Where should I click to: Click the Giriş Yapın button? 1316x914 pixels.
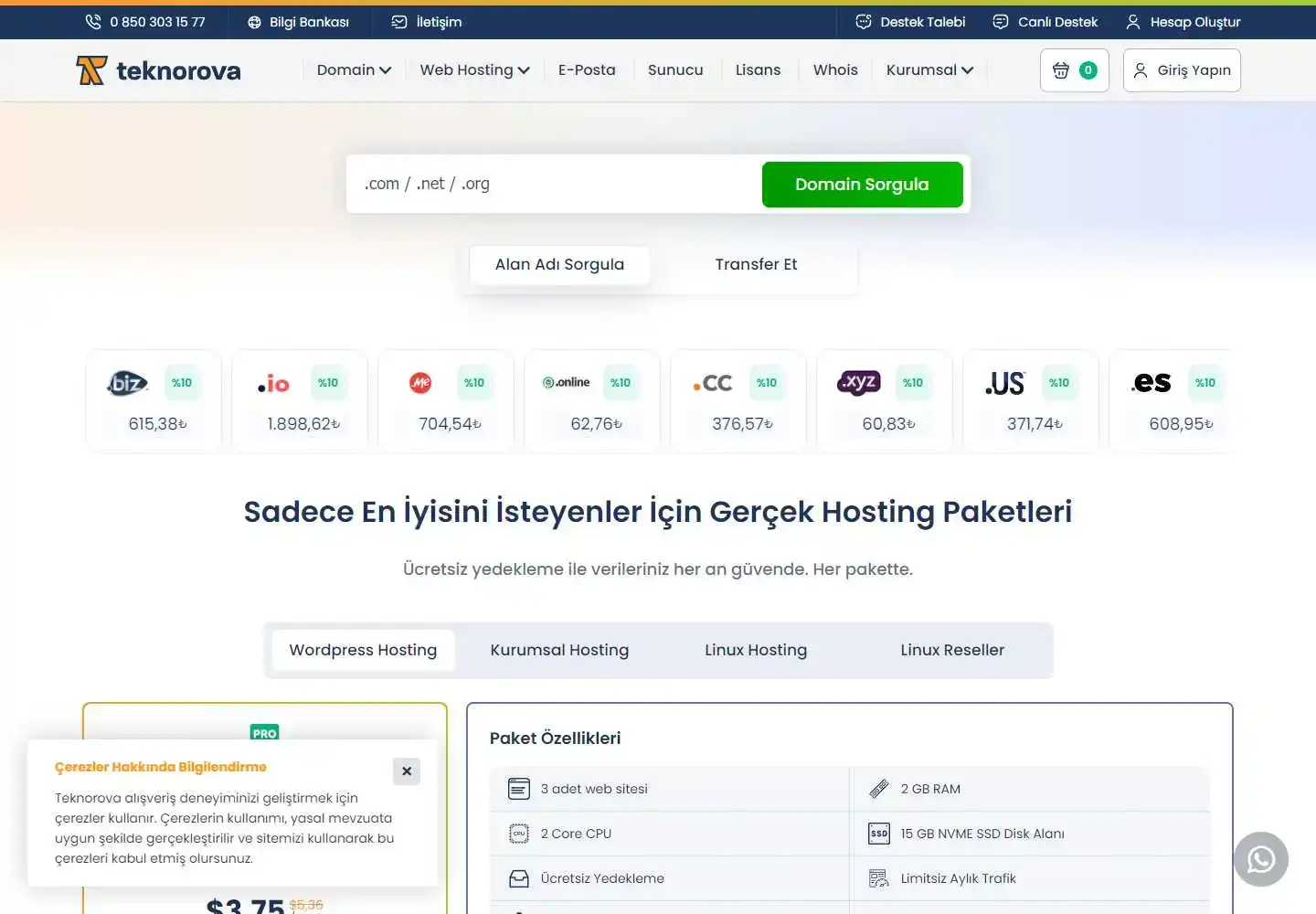[1182, 70]
